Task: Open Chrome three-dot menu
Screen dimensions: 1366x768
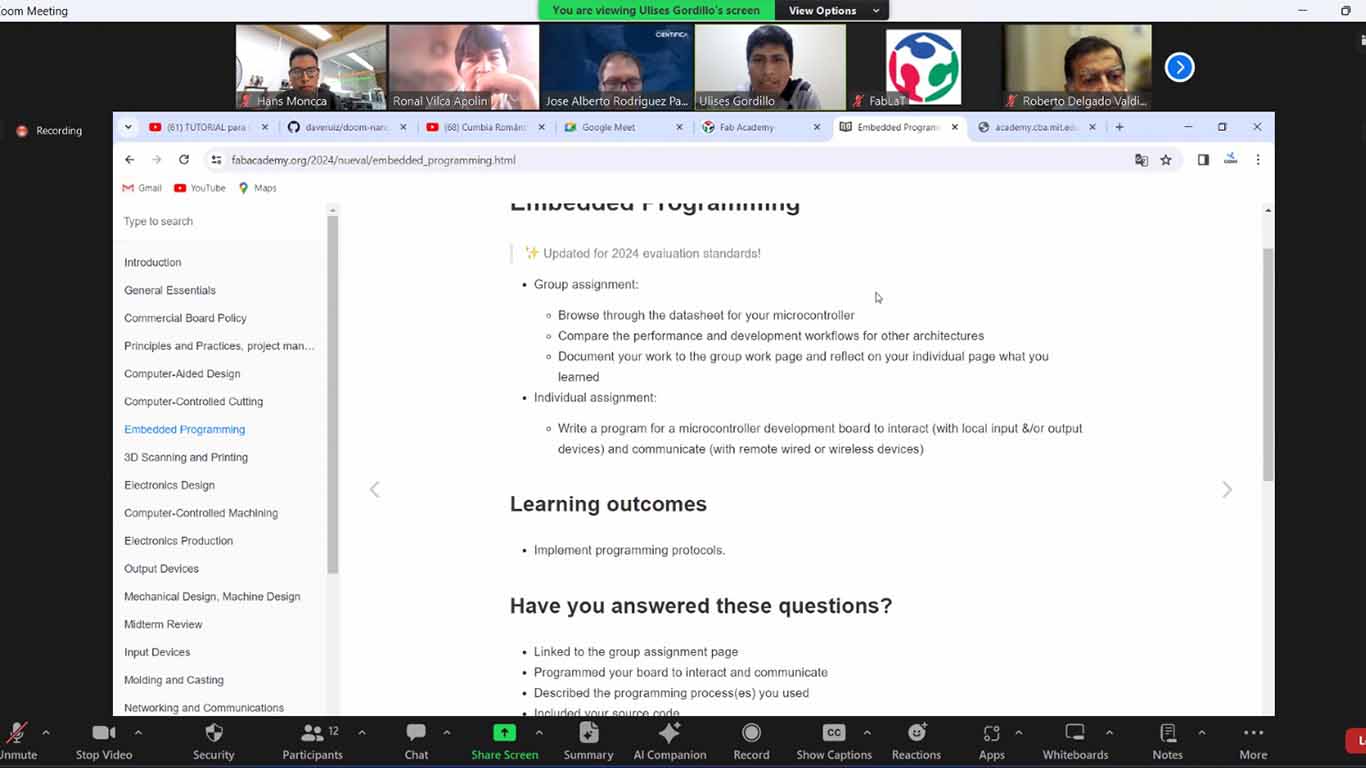Action: click(x=1258, y=160)
